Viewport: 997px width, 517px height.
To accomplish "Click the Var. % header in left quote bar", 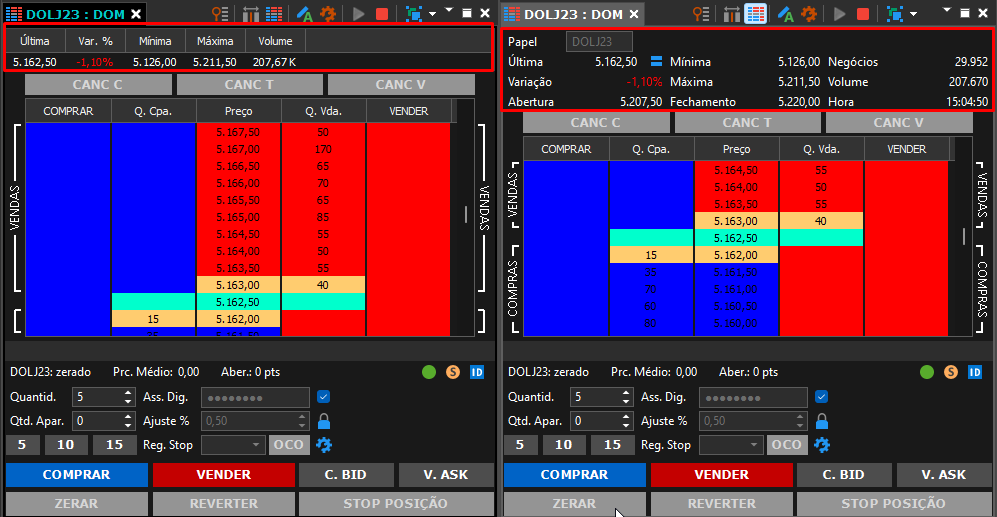I will pos(95,41).
